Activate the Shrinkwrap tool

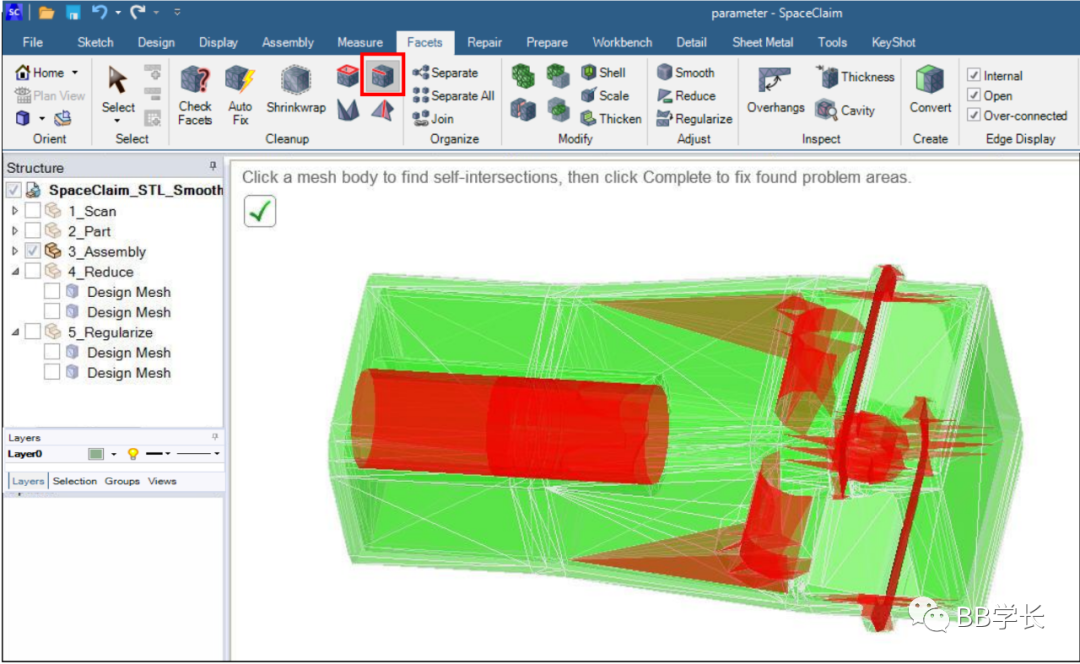point(295,90)
